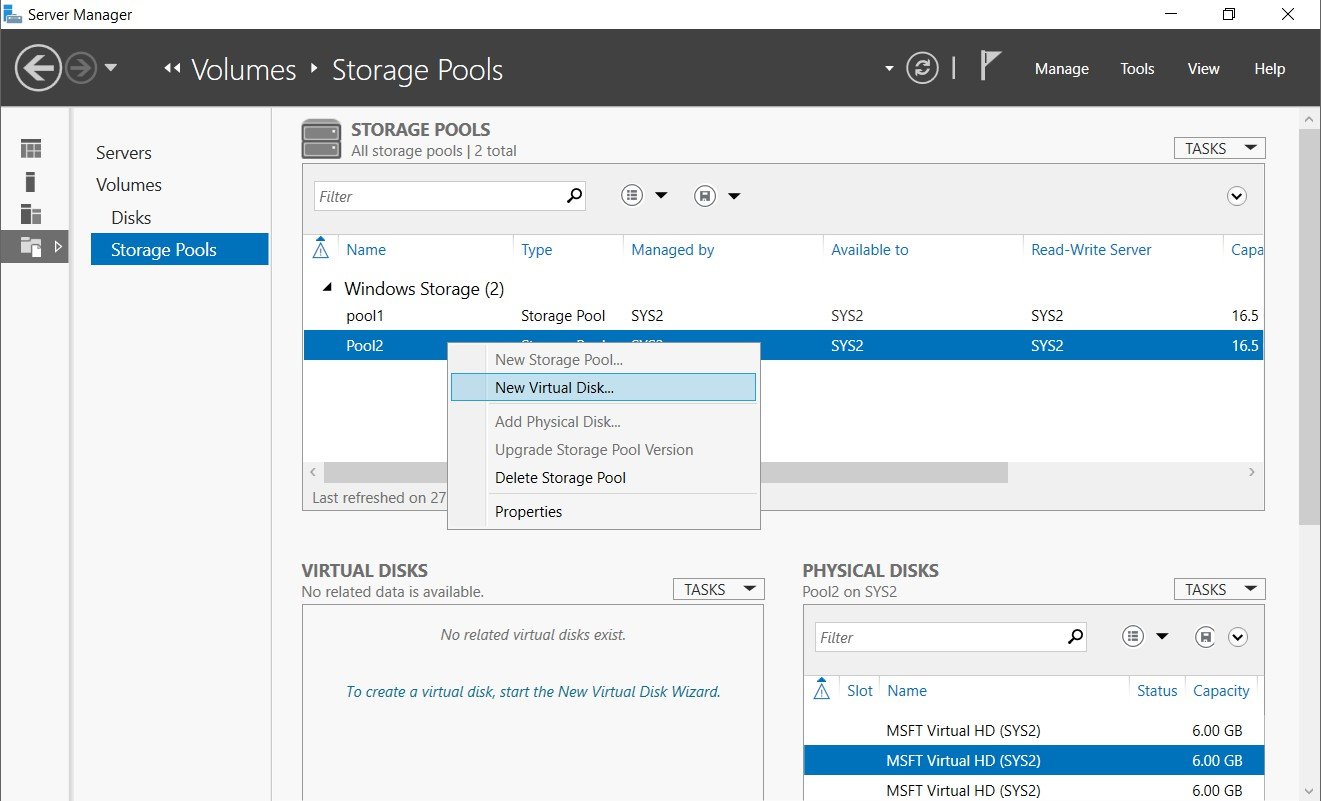Click the back navigation arrow button
This screenshot has height=801, width=1321.
[x=39, y=68]
